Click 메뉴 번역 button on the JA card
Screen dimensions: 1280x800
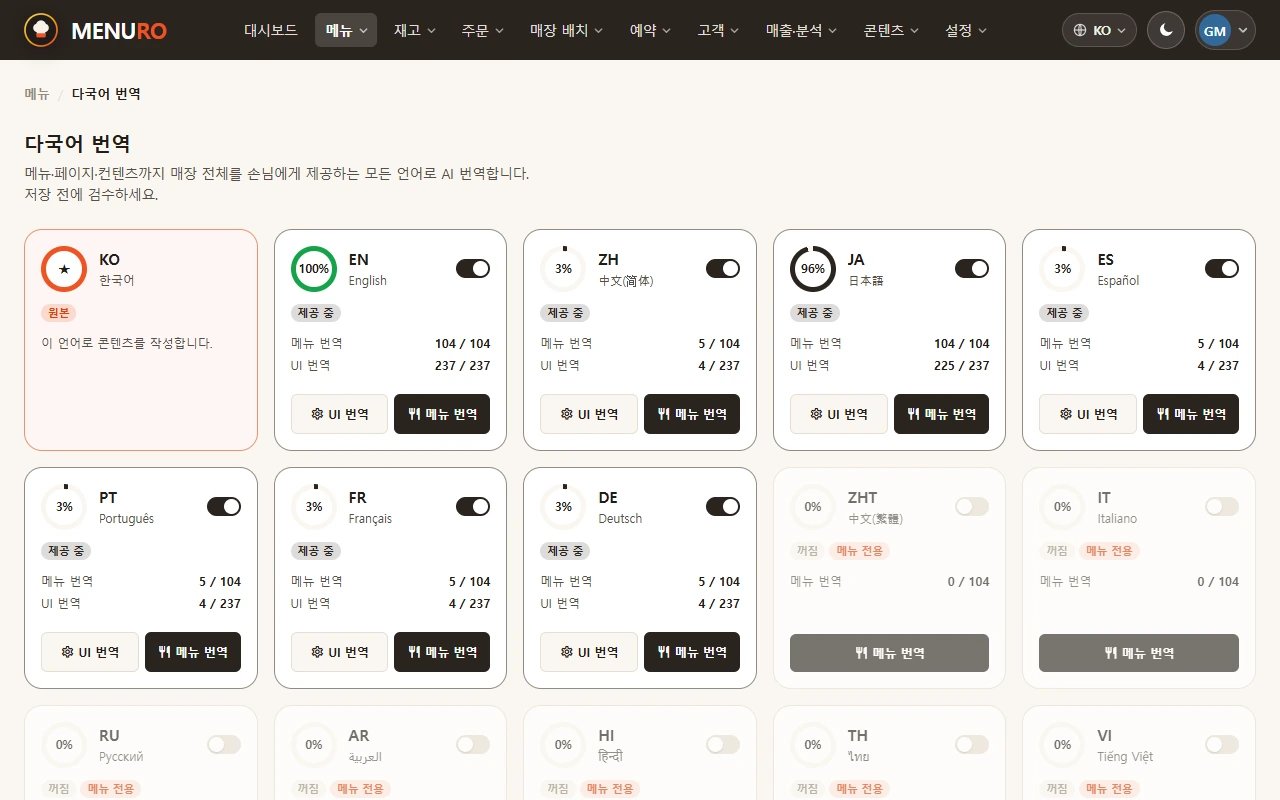tap(941, 414)
